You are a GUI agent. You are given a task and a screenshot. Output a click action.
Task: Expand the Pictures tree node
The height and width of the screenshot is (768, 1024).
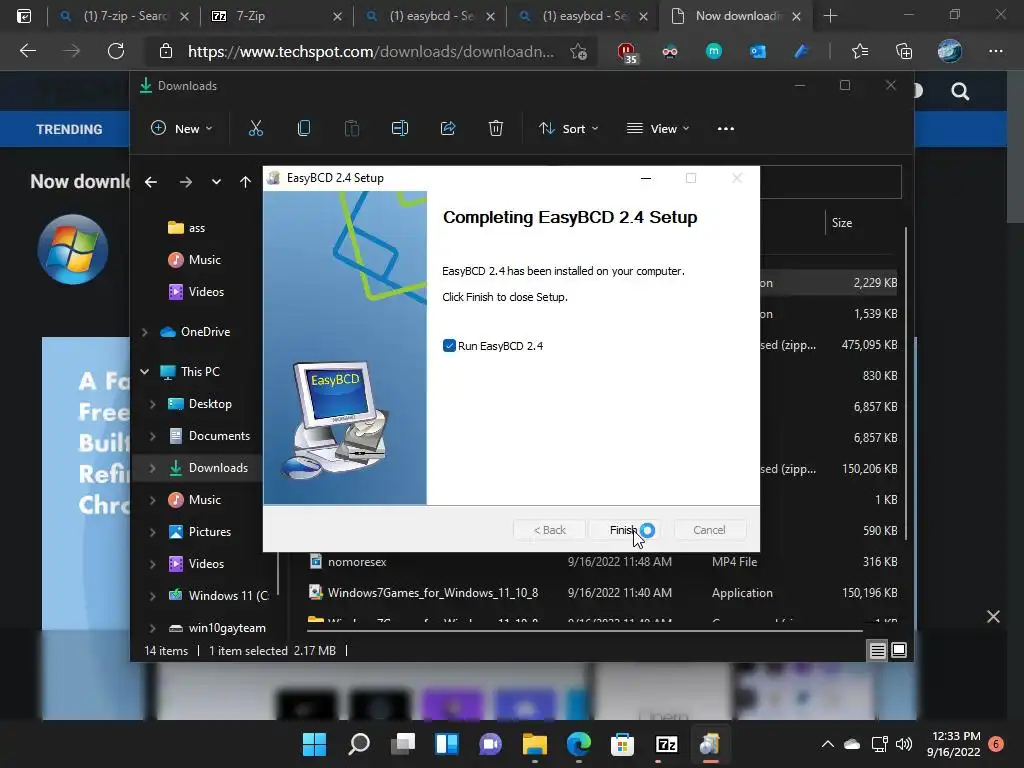[x=152, y=532]
